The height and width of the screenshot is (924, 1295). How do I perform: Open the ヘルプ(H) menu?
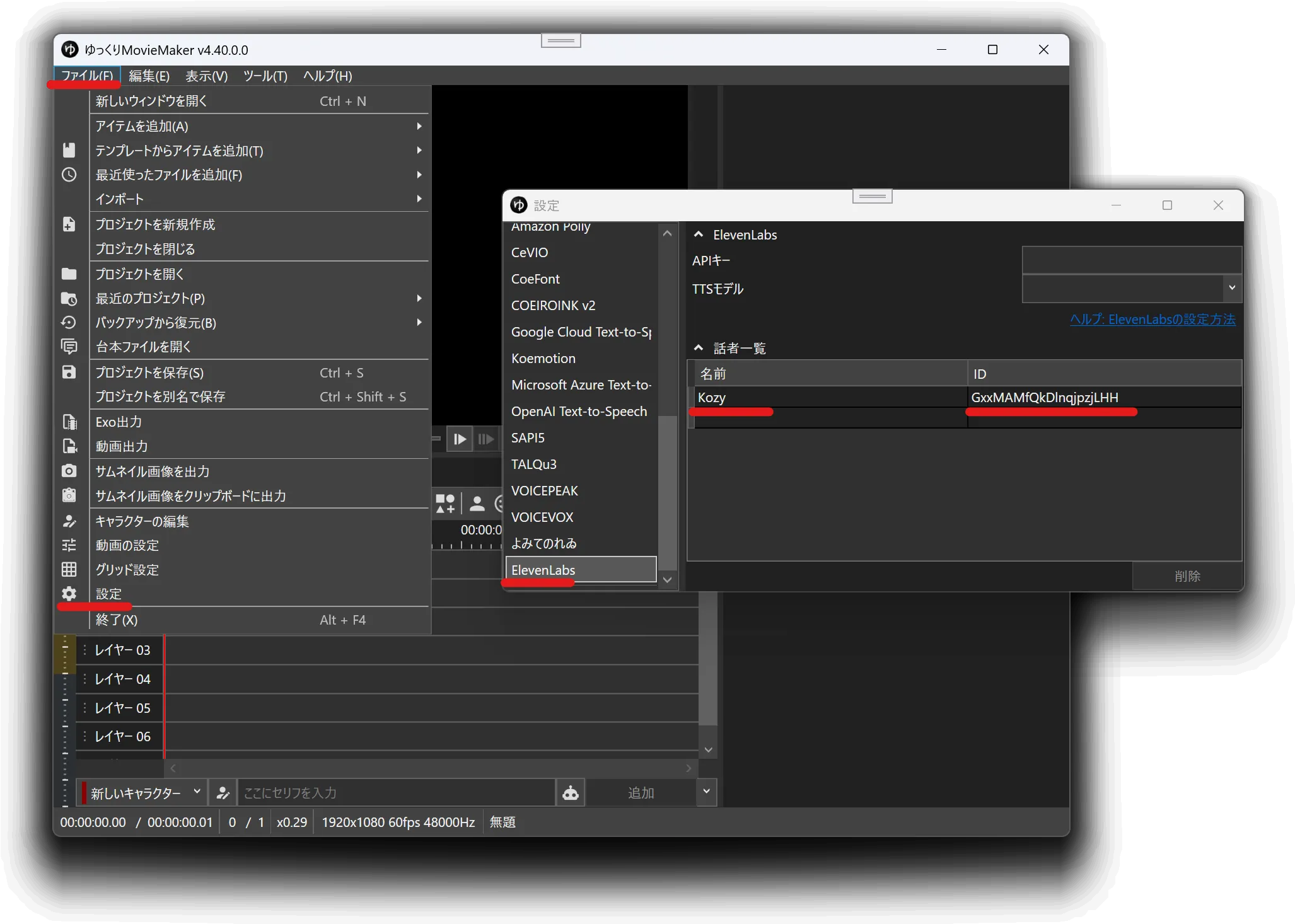point(328,76)
